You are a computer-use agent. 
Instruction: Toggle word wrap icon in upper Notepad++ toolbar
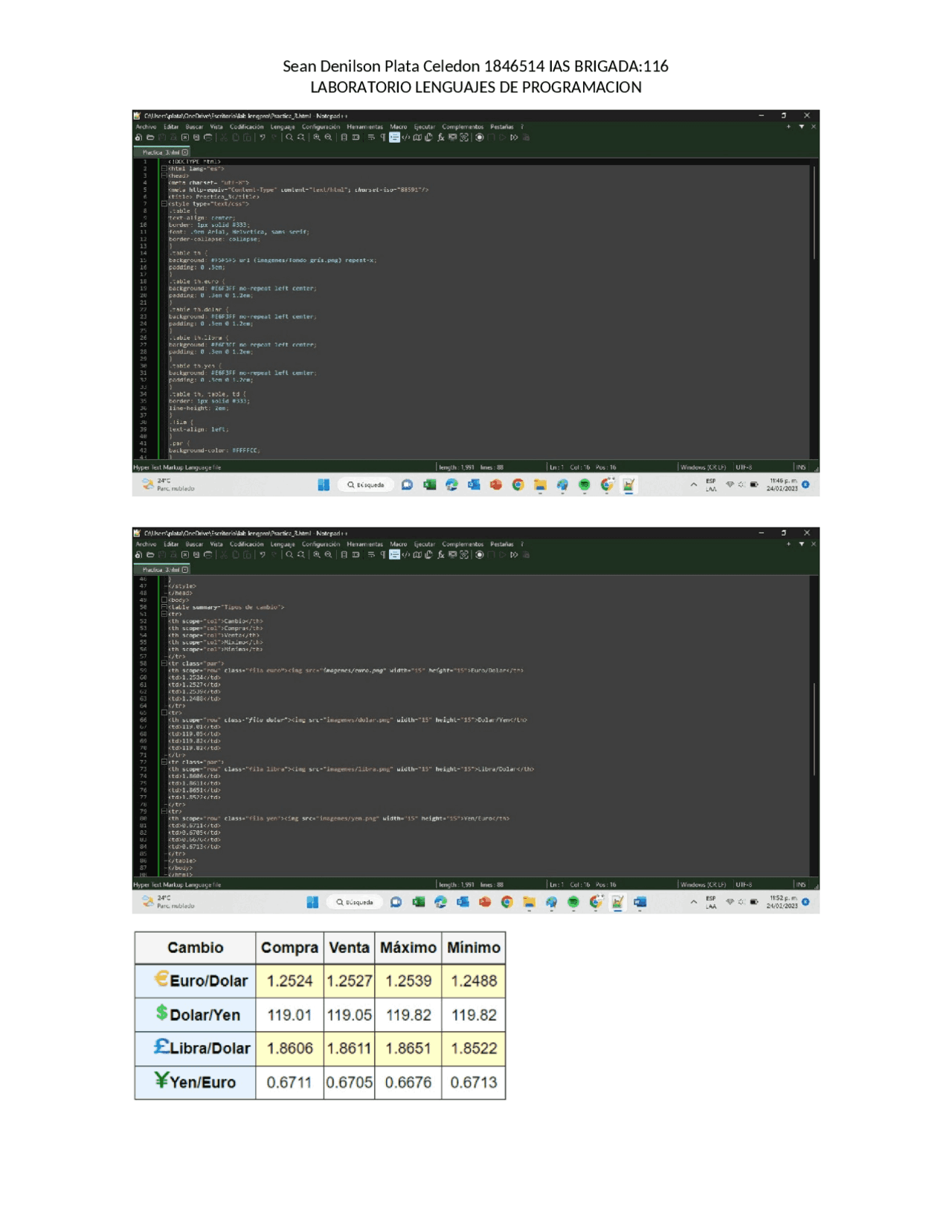click(370, 138)
